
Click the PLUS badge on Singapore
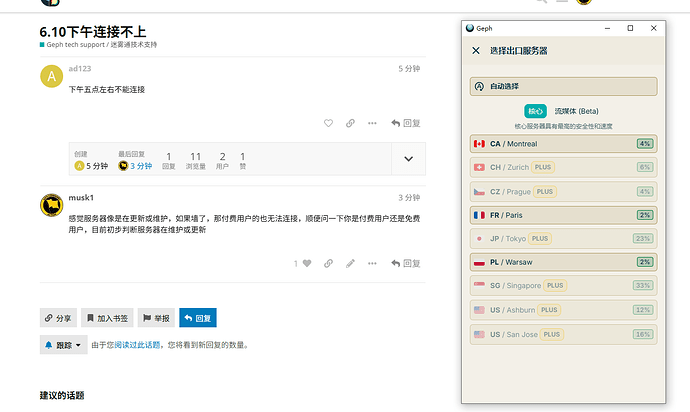(555, 286)
